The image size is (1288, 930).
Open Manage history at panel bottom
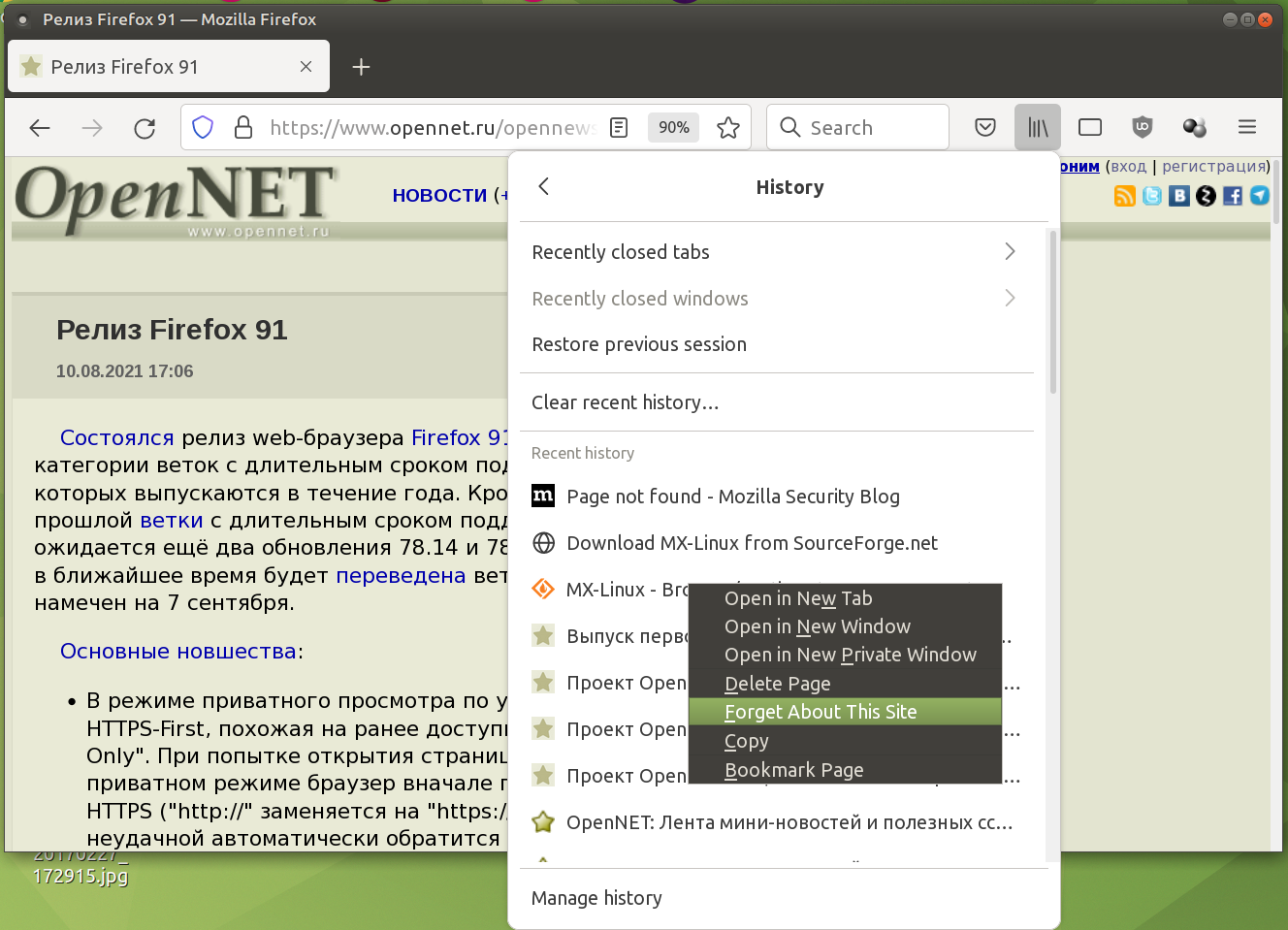point(596,898)
